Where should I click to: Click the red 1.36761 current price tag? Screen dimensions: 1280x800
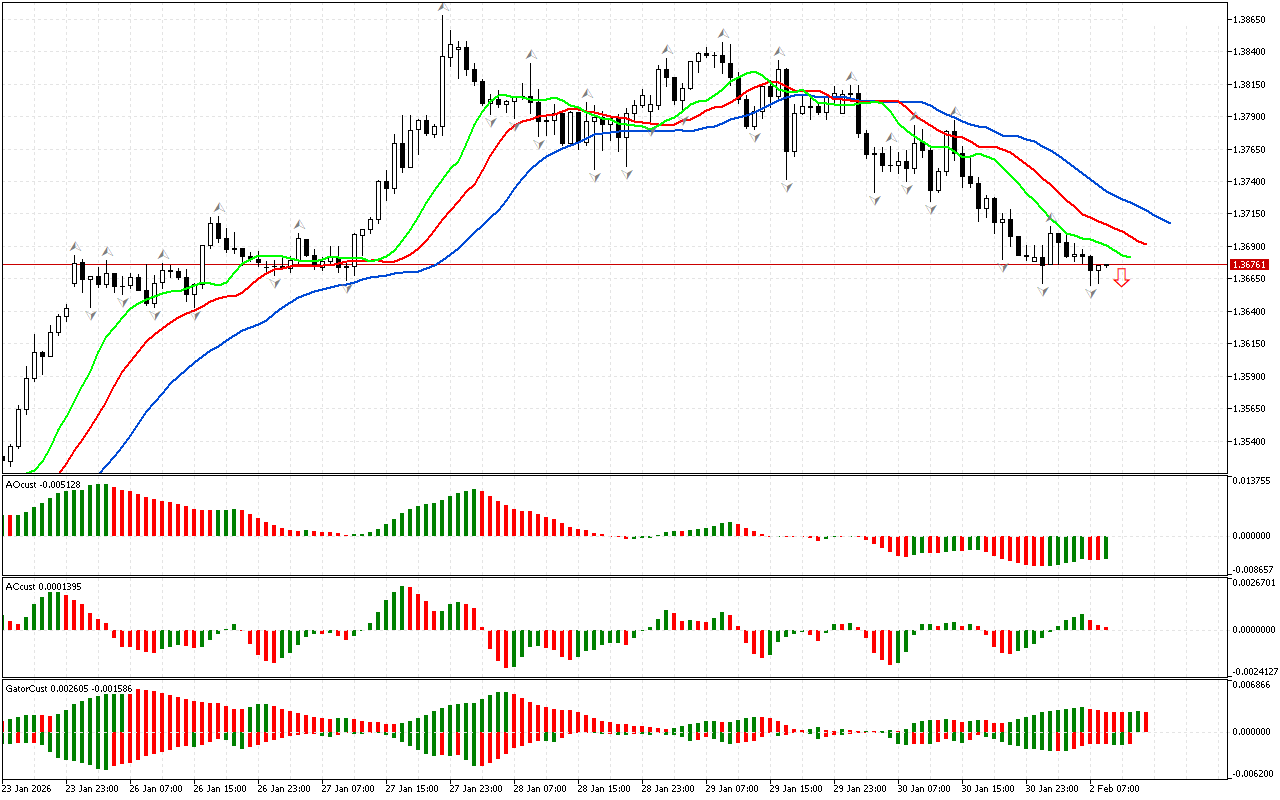1249,265
